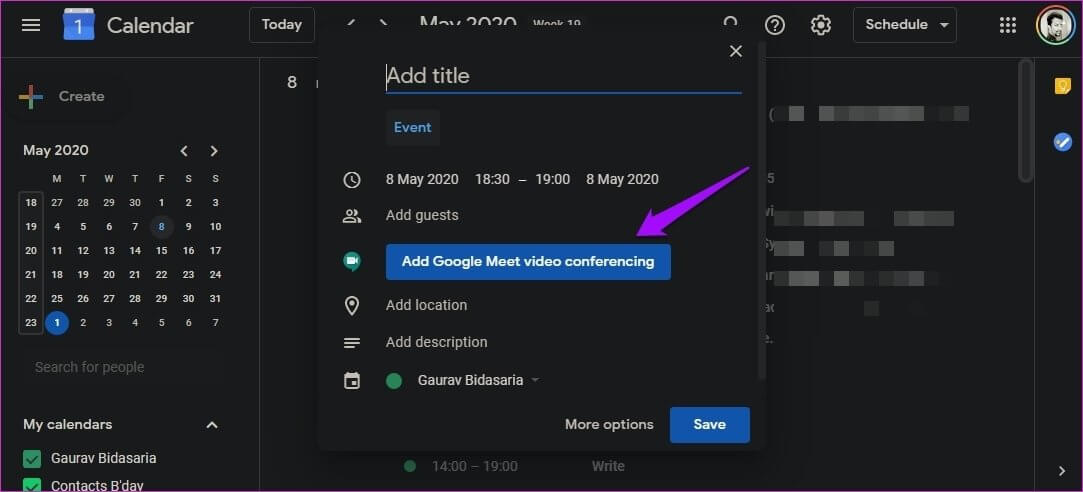Click start date 8 May 2020
This screenshot has width=1083, height=492.
(422, 180)
